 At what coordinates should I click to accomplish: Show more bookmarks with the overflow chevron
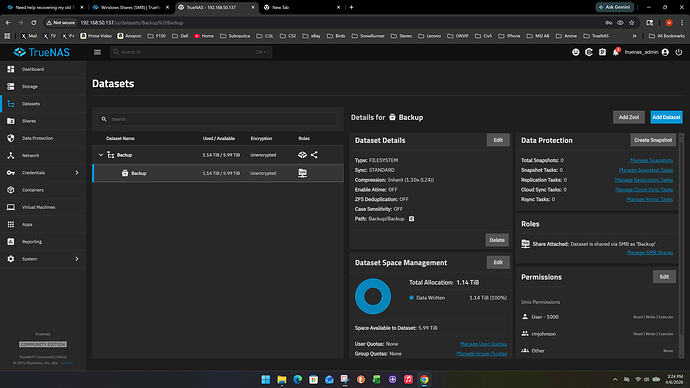(x=634, y=36)
